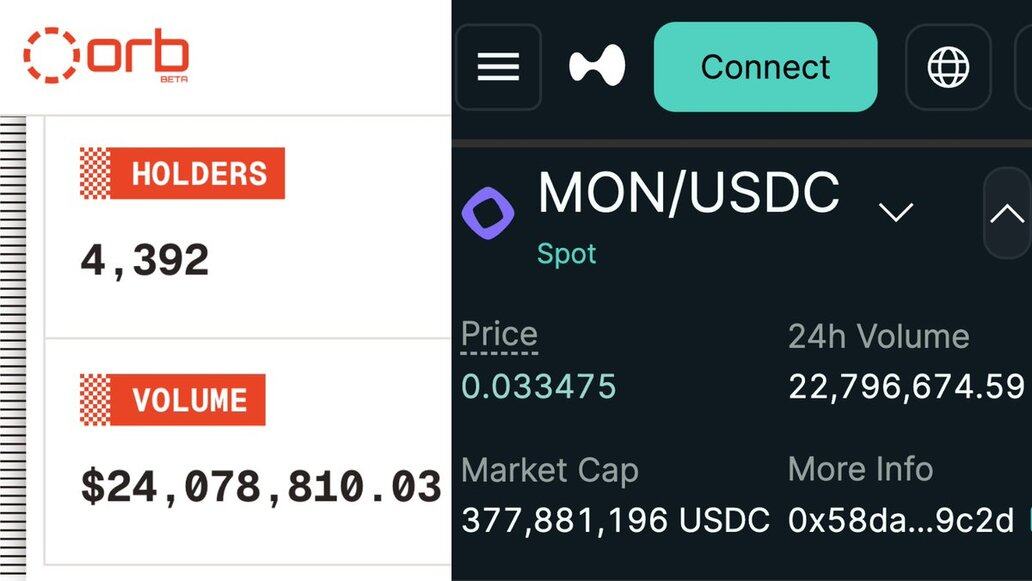Click the Hyperliquid logo icon
Viewport: 1032px width, 581px height.
597,67
